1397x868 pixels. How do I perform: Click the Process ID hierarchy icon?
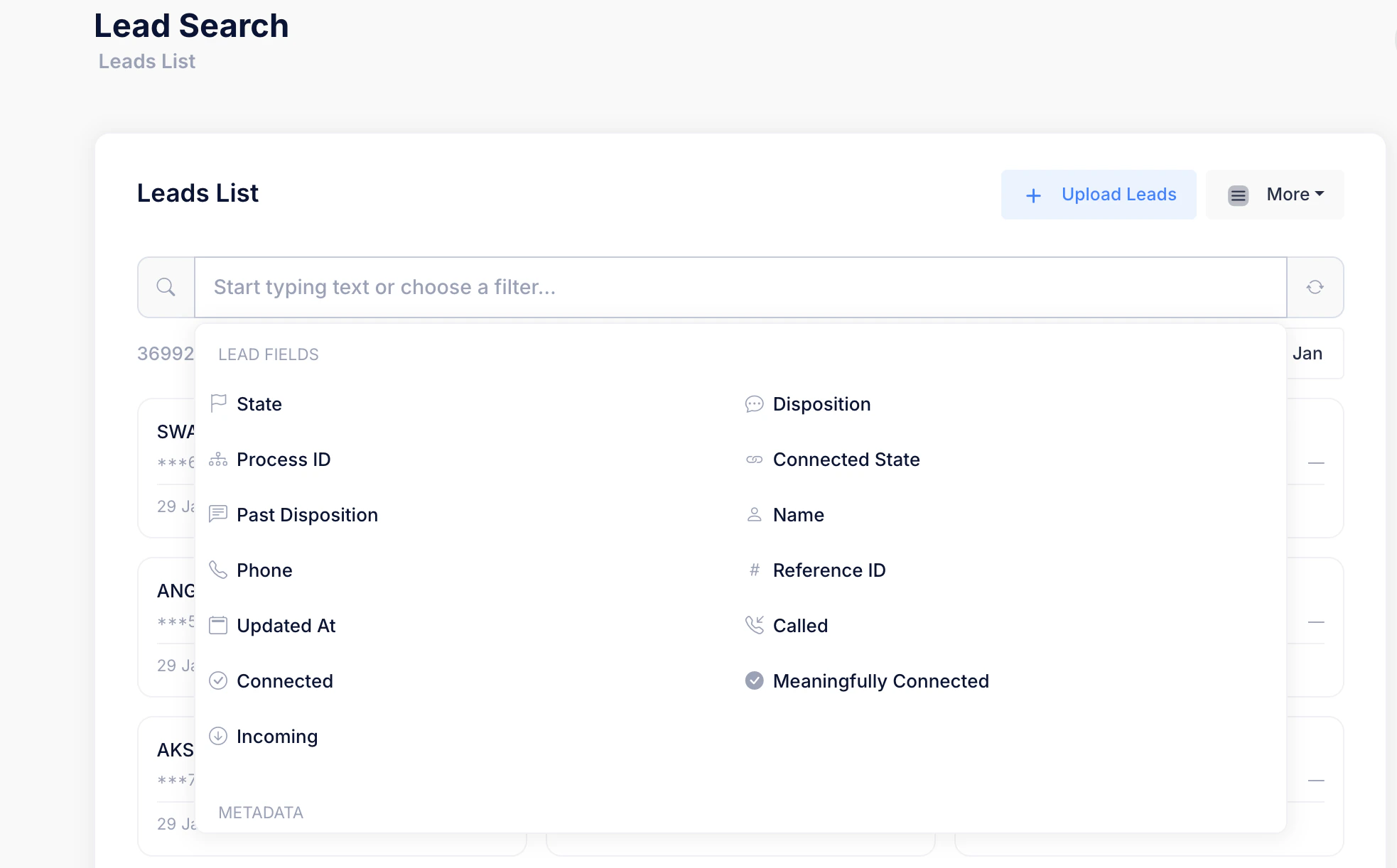pyautogui.click(x=218, y=460)
